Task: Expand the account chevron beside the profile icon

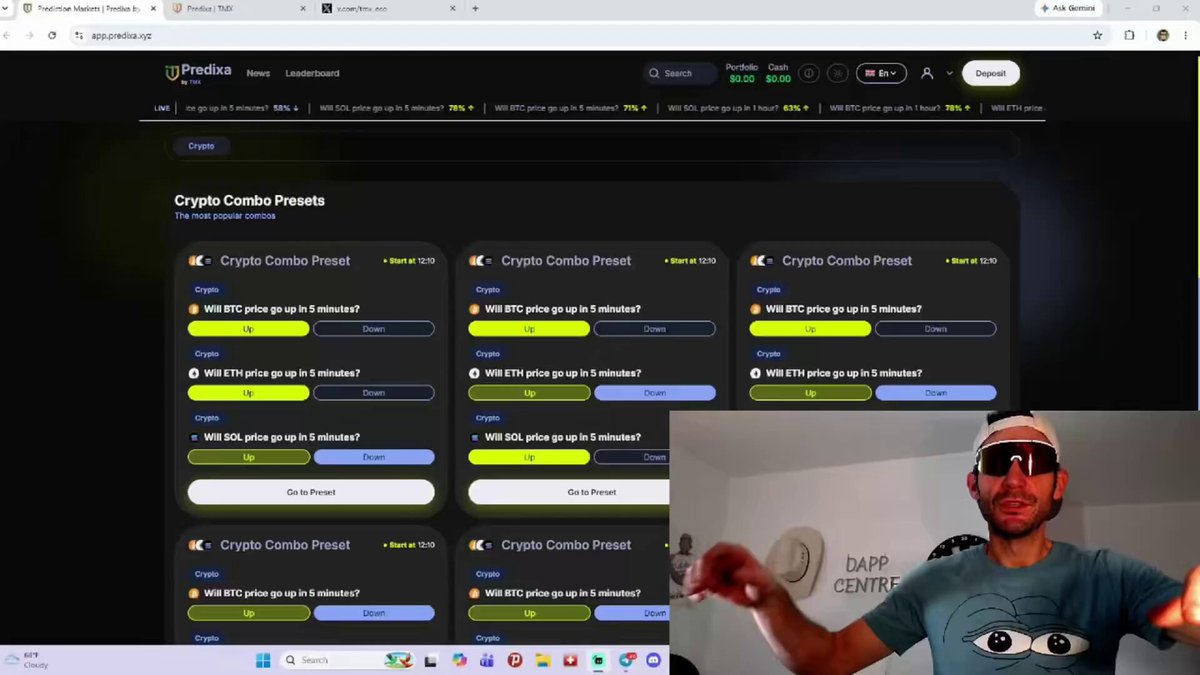Action: point(949,73)
